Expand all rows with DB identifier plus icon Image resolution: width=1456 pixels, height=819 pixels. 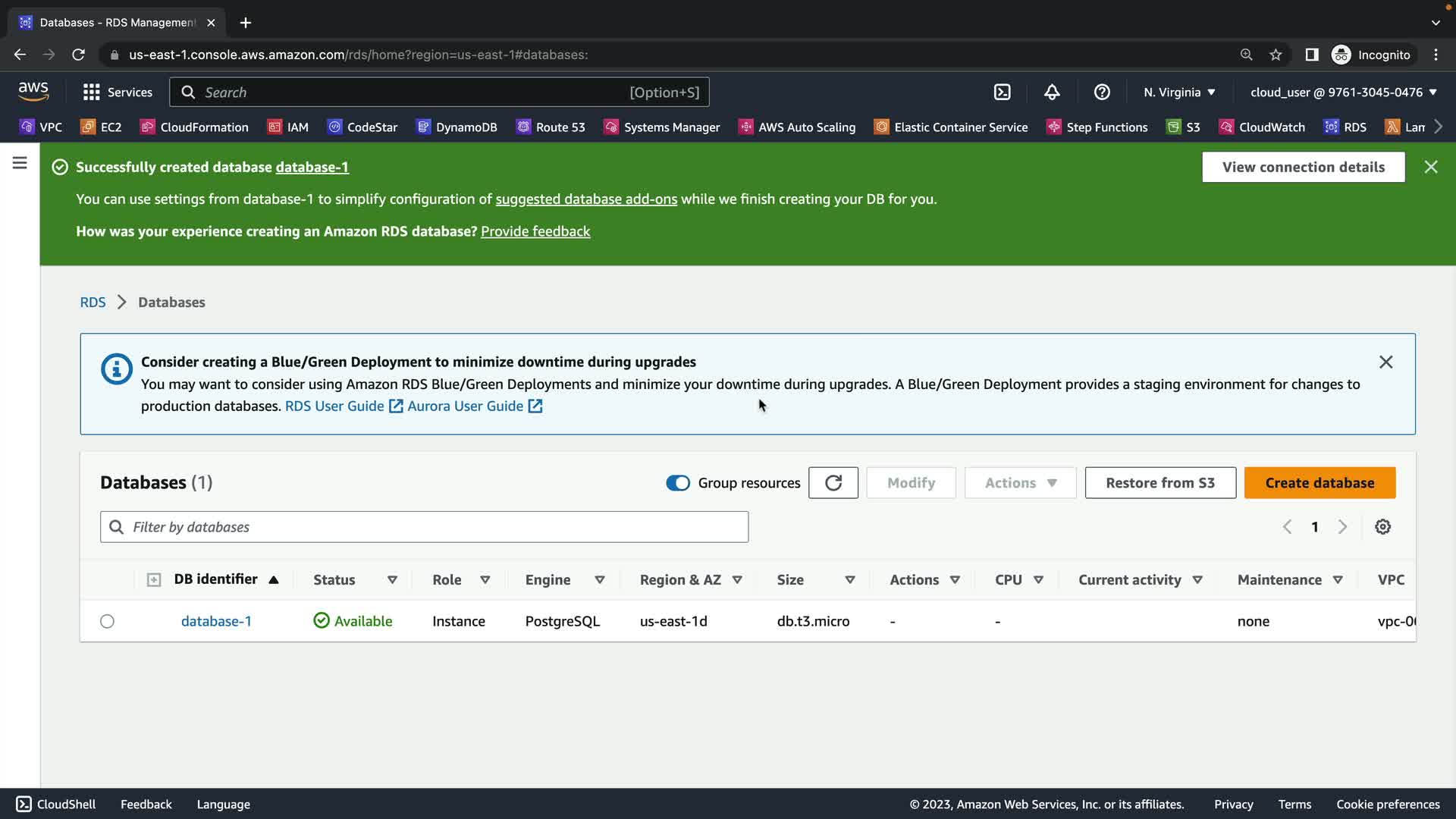153,580
